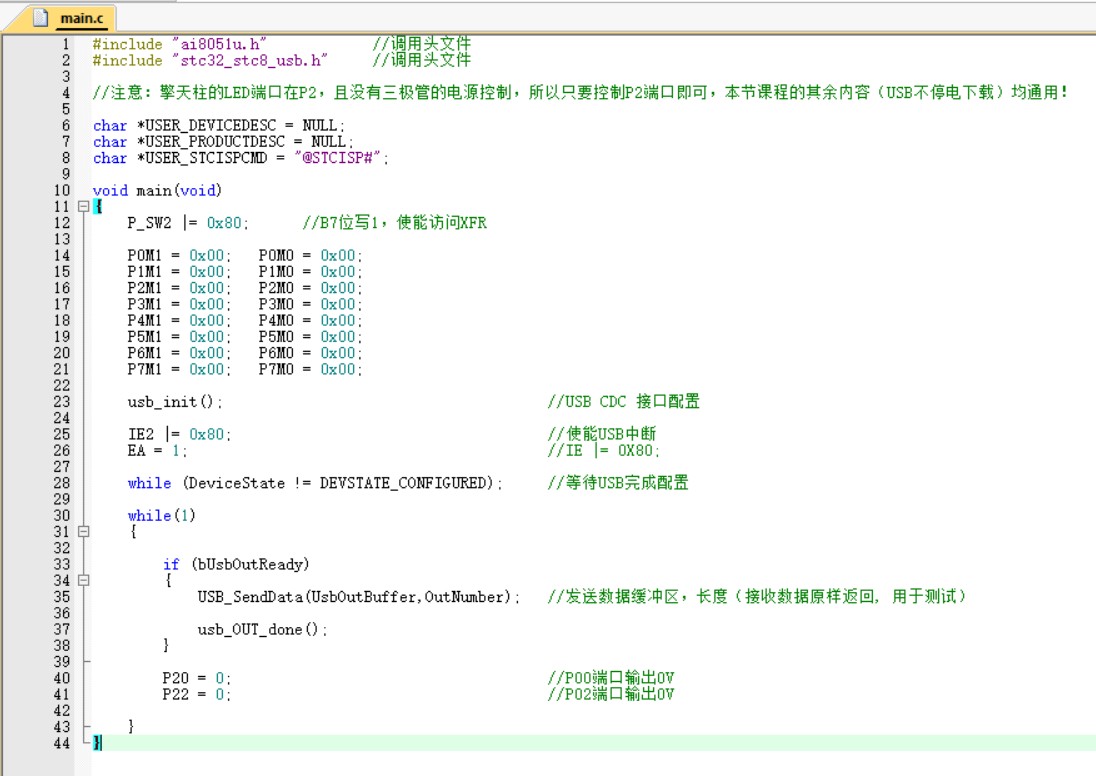Click the //IE |= 0X80 comment
The width and height of the screenshot is (1096, 776).
tap(603, 451)
